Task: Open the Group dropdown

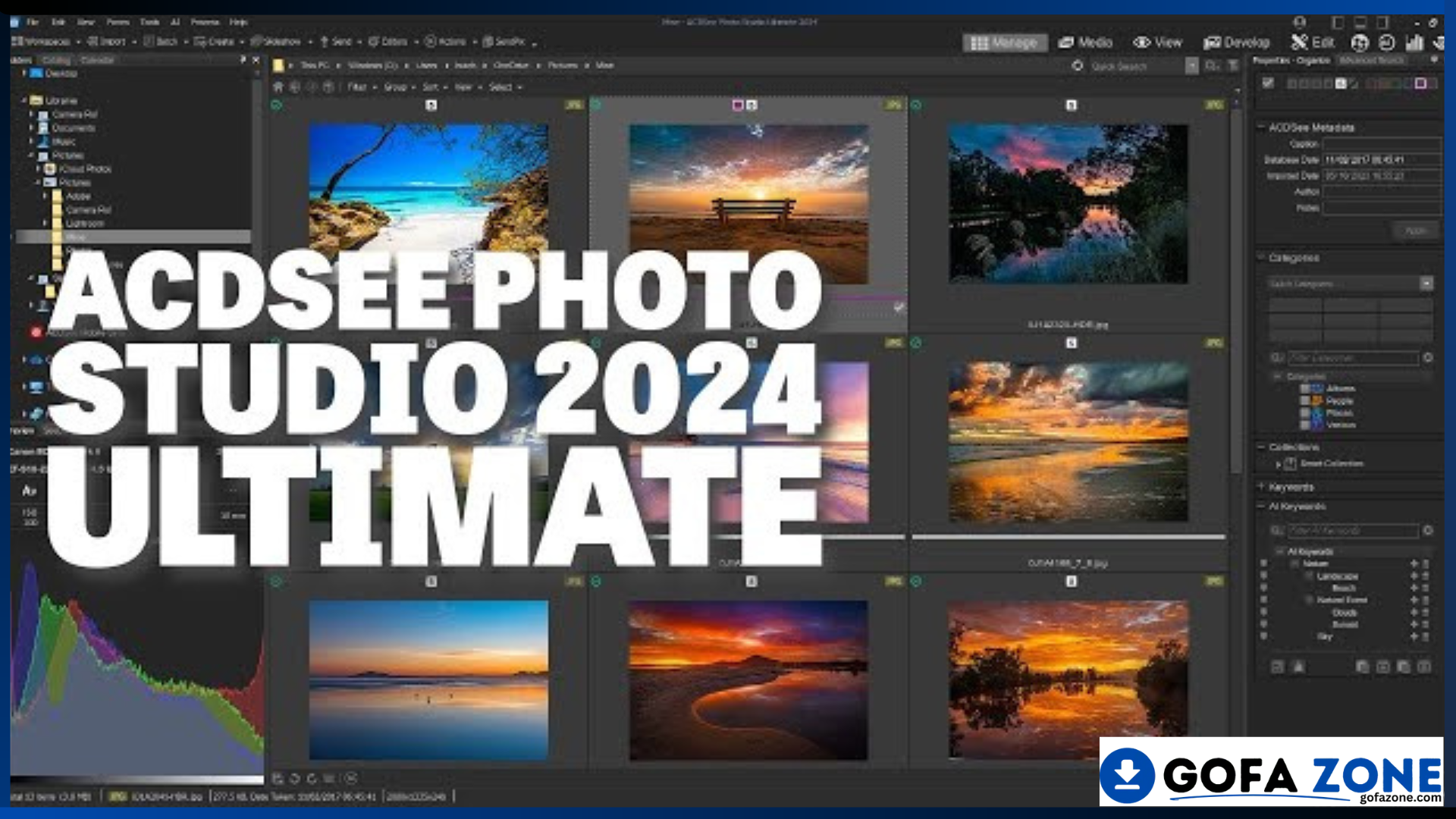Action: pos(399,87)
